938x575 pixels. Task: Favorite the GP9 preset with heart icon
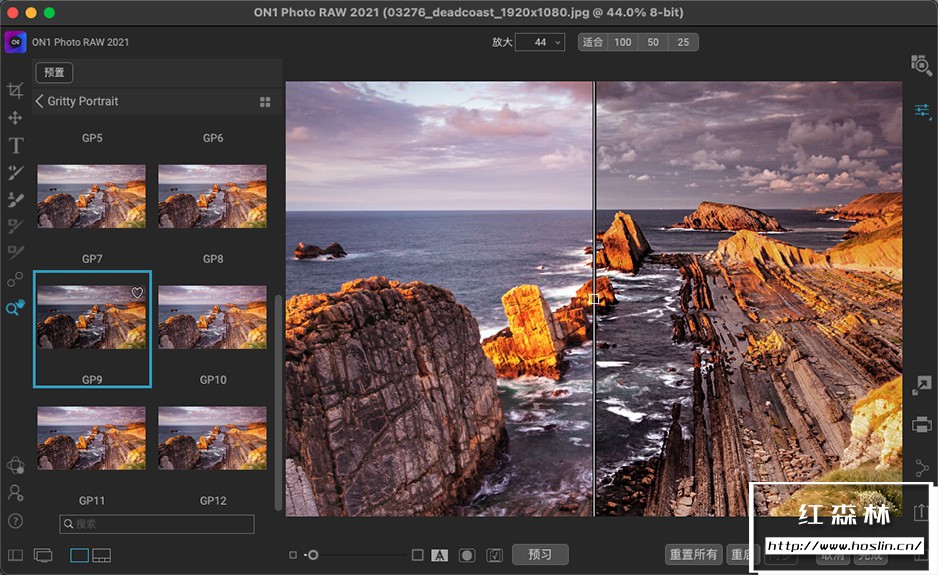(138, 293)
